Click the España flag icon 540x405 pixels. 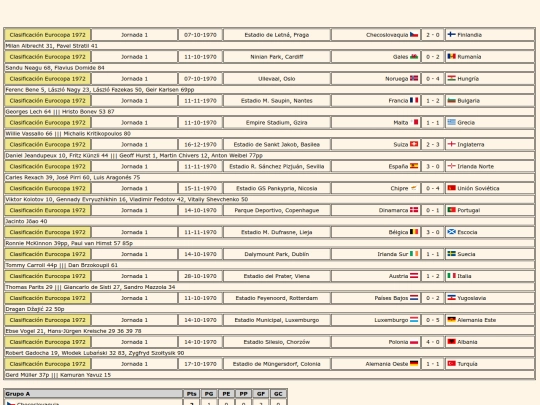click(414, 166)
